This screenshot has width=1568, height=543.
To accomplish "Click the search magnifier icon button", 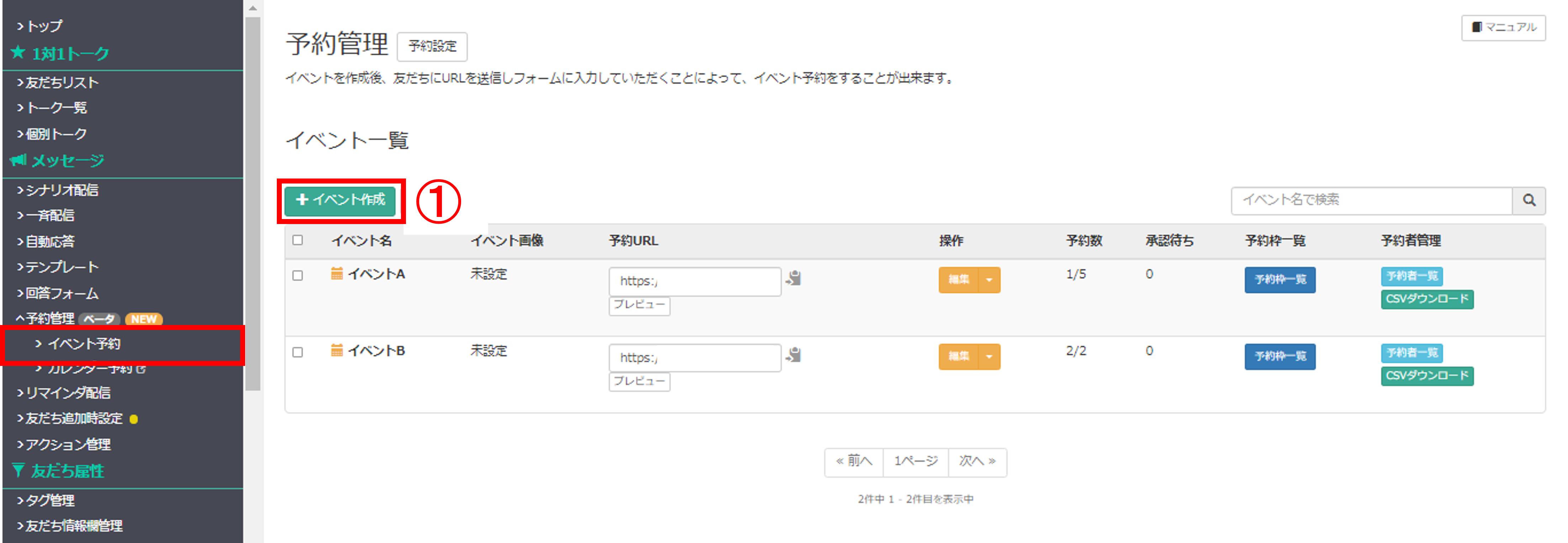I will pyautogui.click(x=1529, y=200).
